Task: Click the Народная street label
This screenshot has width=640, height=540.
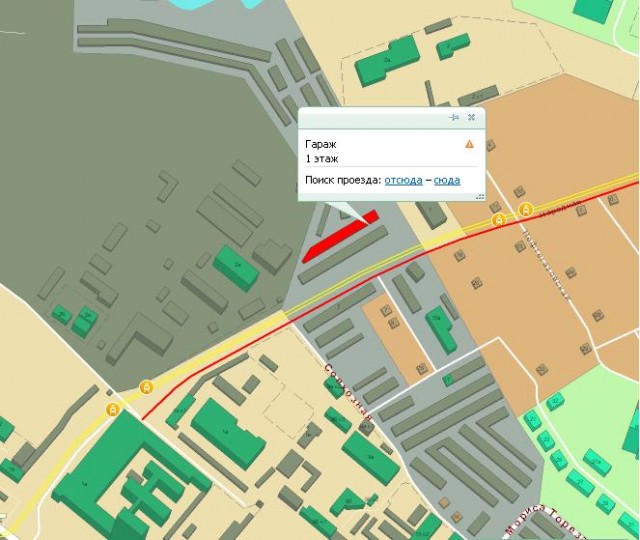Action: point(560,208)
